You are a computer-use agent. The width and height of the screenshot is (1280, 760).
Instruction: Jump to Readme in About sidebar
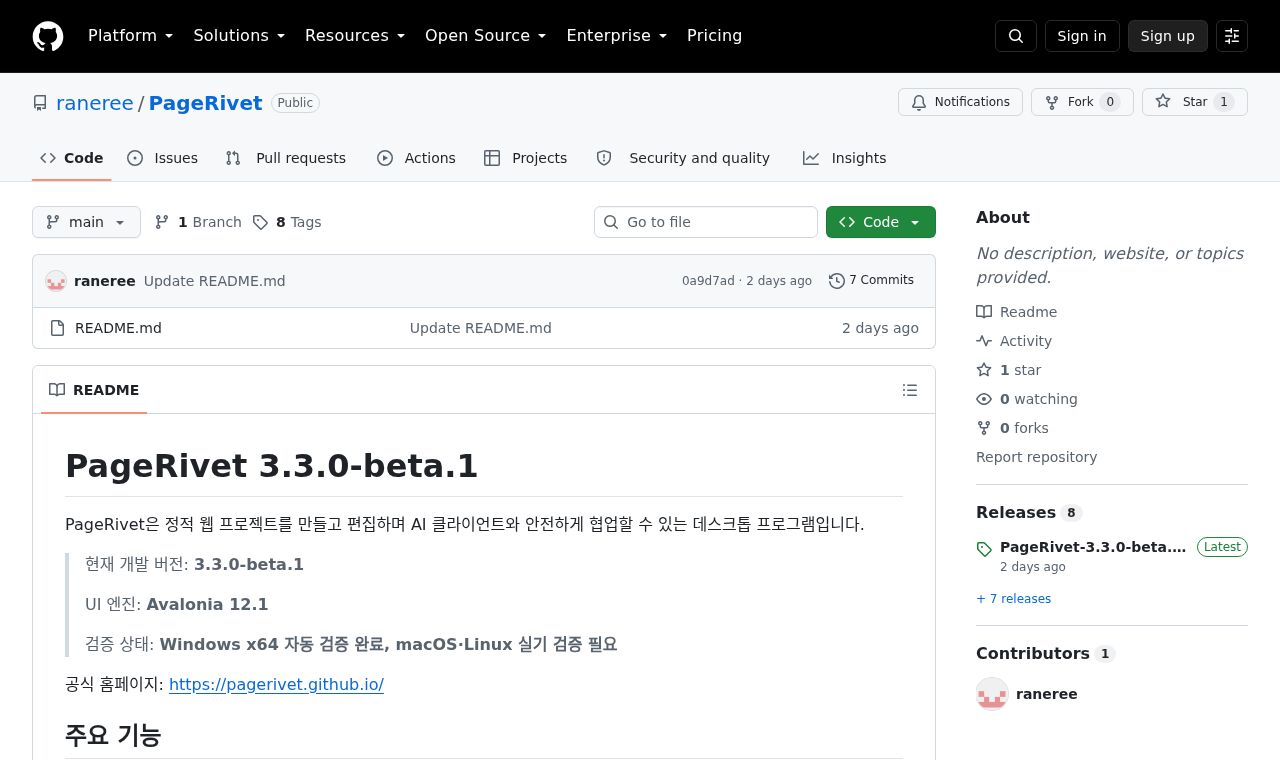tap(1017, 312)
